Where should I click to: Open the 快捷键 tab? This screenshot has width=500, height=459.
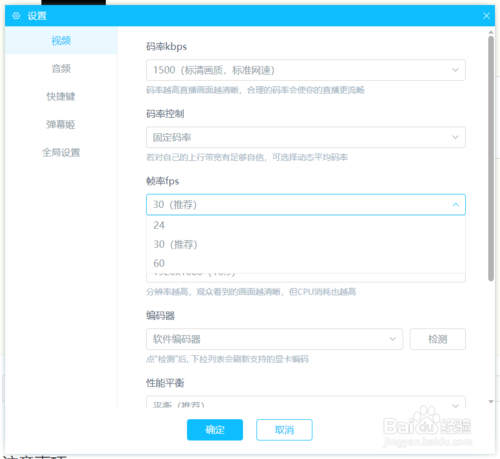click(x=61, y=97)
